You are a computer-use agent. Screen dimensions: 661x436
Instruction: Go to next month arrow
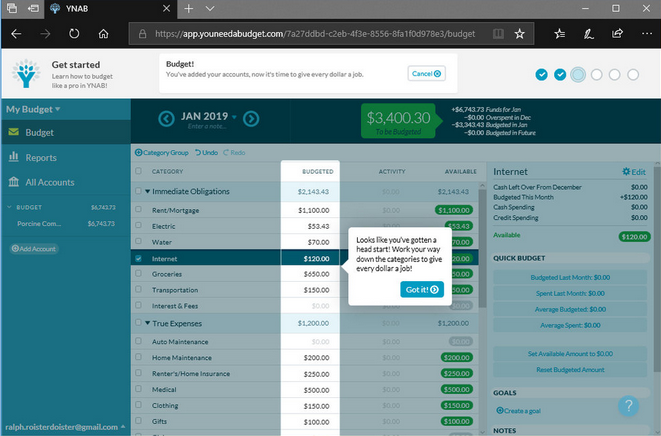pyautogui.click(x=251, y=119)
